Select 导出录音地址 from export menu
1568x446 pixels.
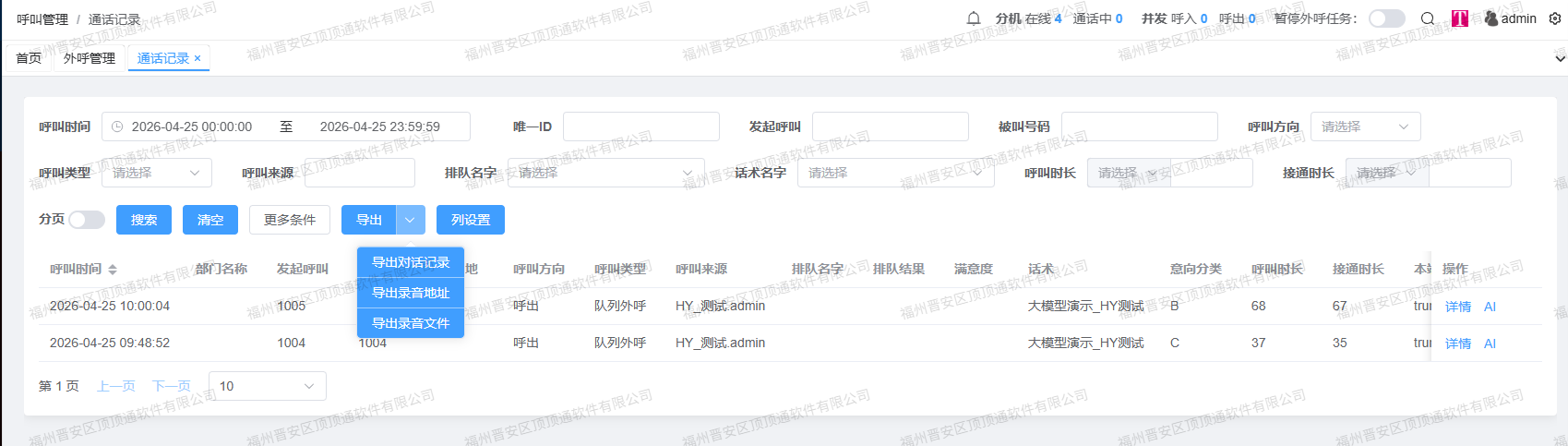coord(410,293)
